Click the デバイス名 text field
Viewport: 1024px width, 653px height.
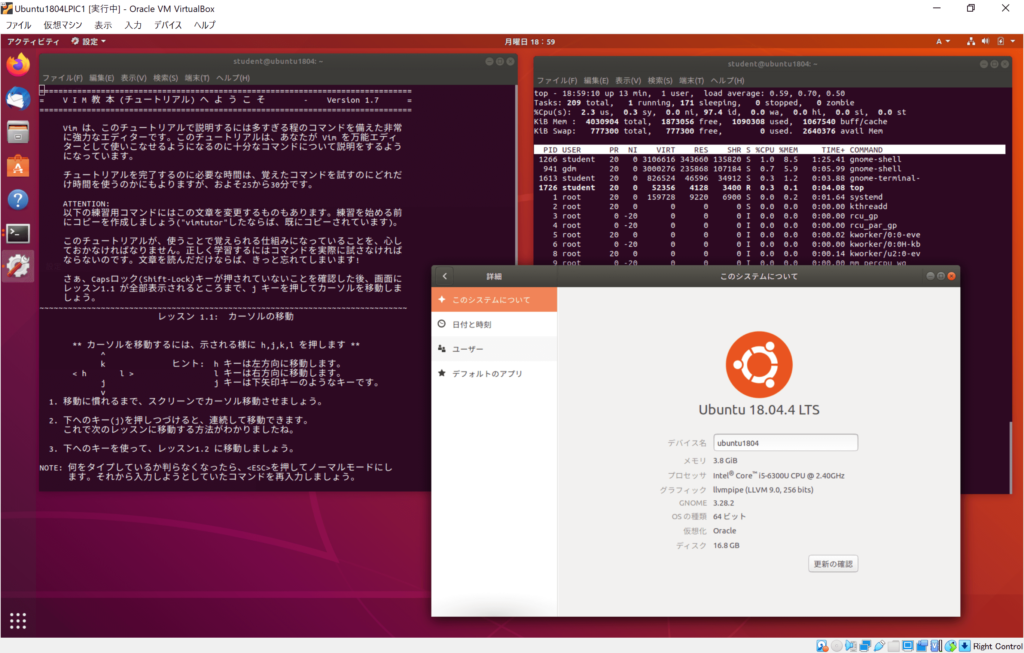click(785, 442)
